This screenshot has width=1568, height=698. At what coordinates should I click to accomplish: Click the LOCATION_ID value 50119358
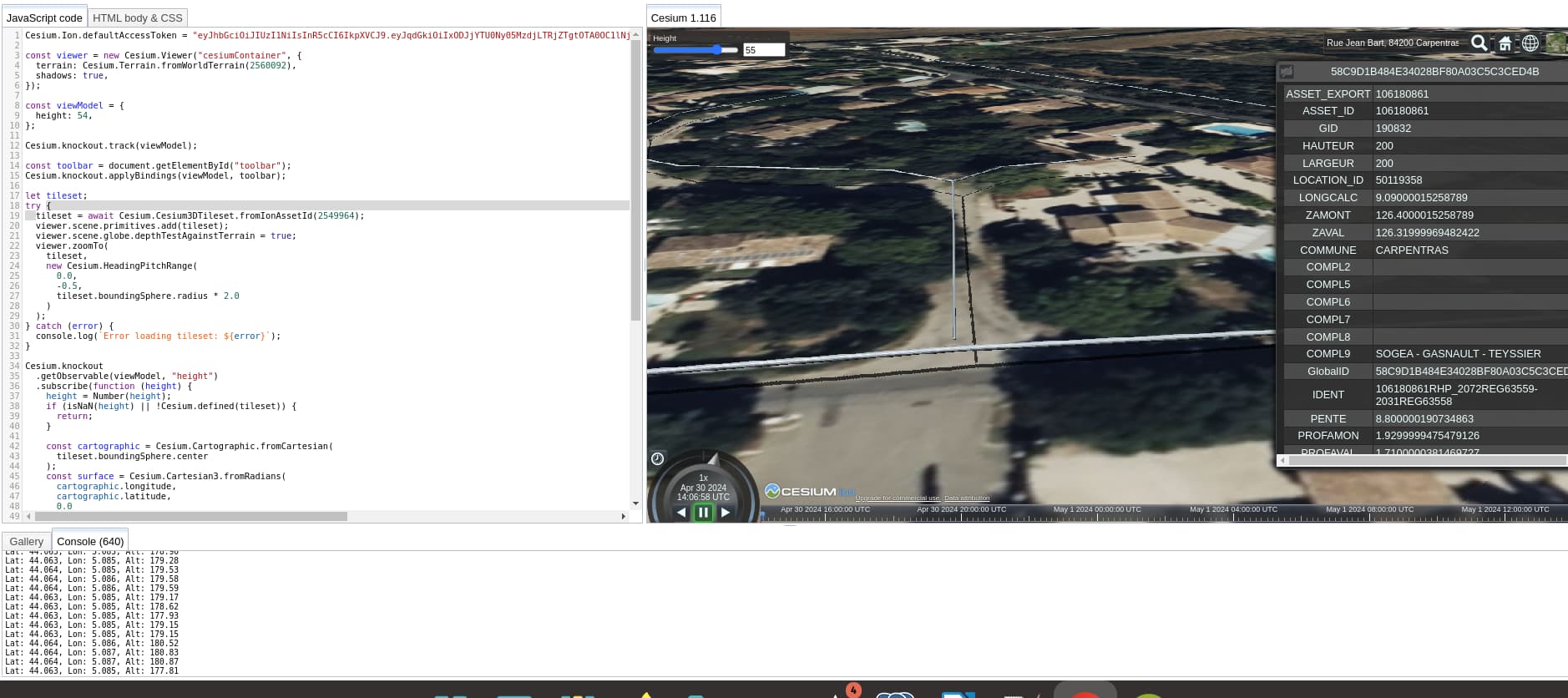(x=1399, y=180)
